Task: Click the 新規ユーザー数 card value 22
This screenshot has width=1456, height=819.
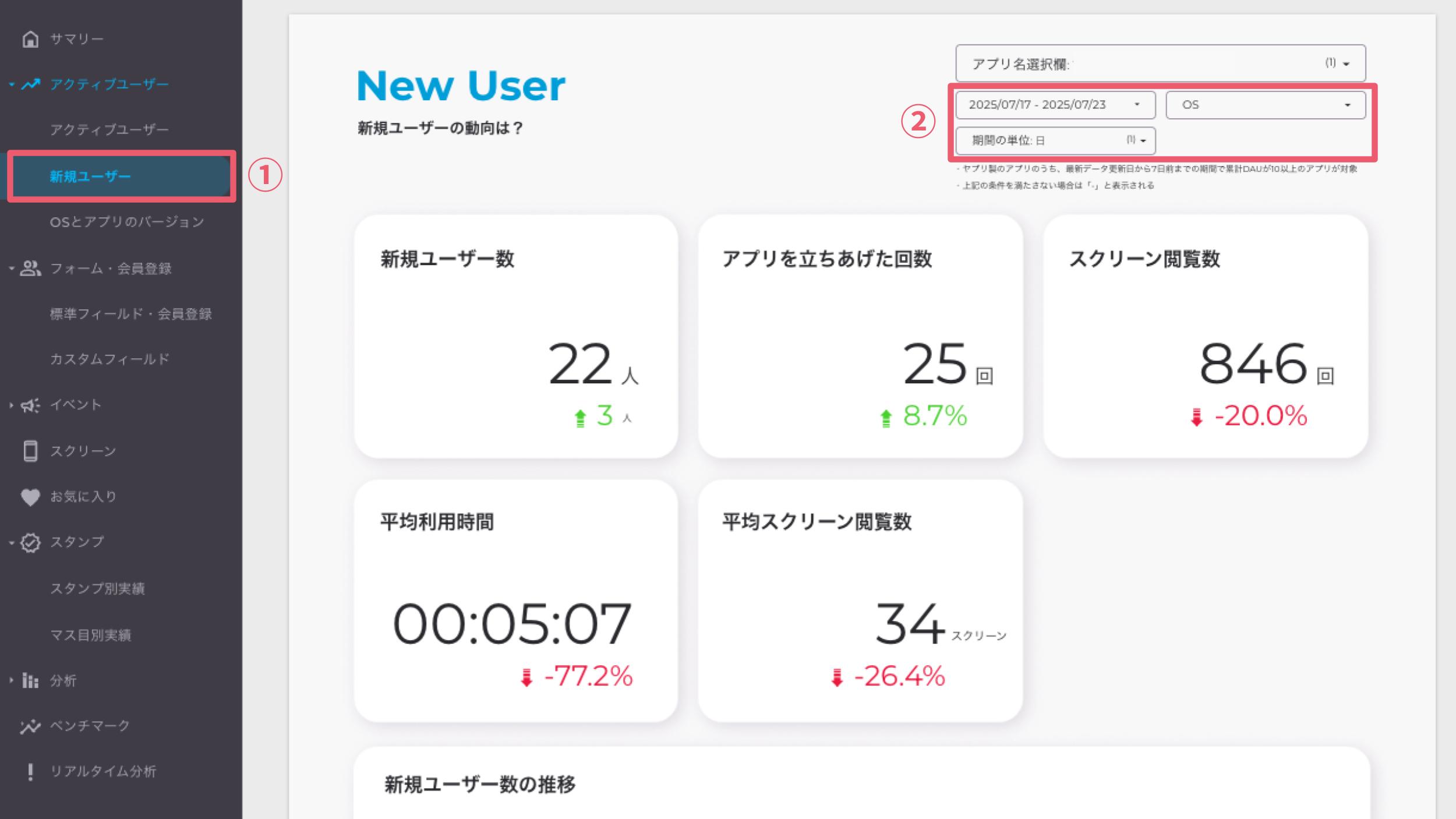Action: pos(580,364)
